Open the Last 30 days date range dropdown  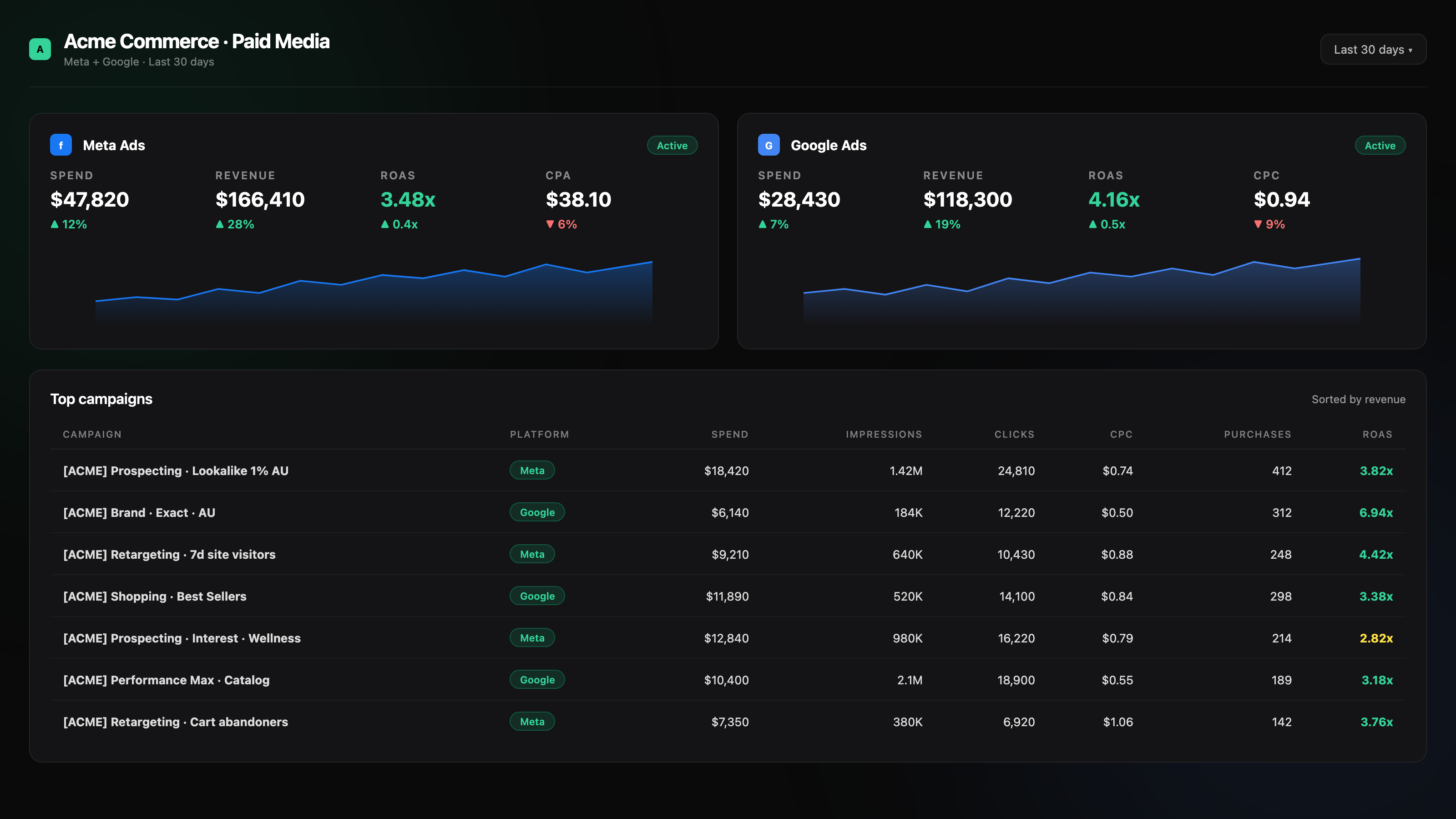pyautogui.click(x=1373, y=49)
